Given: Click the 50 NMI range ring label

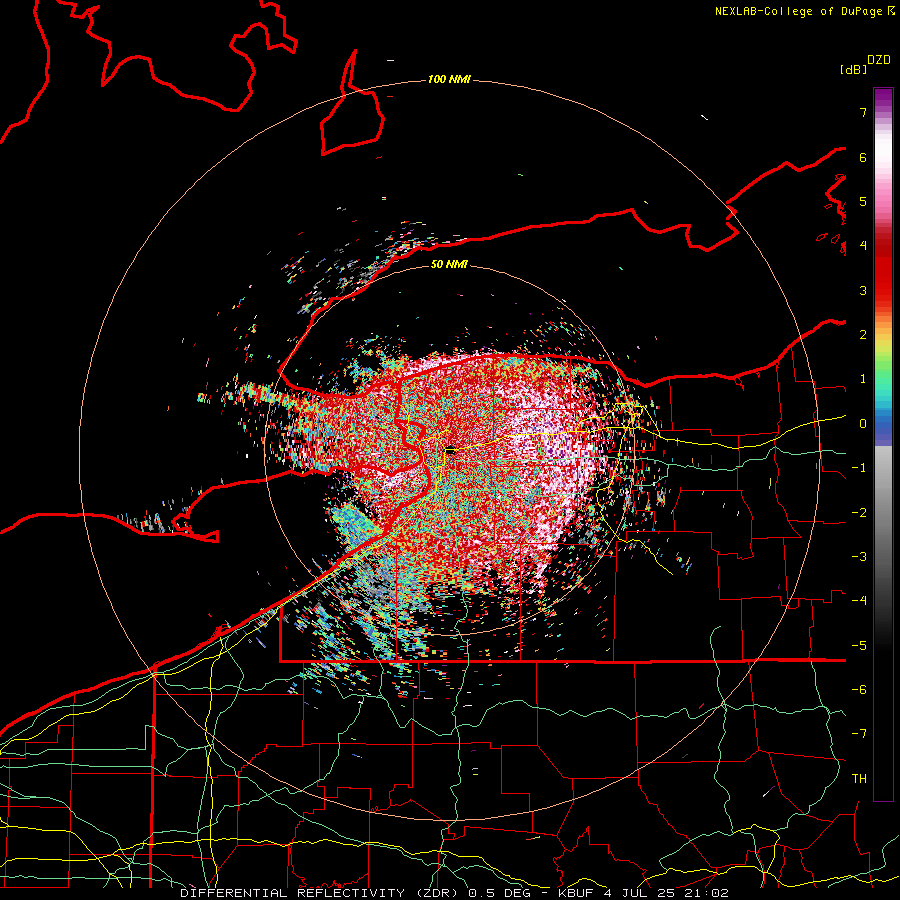Looking at the screenshot, I should tap(449, 264).
